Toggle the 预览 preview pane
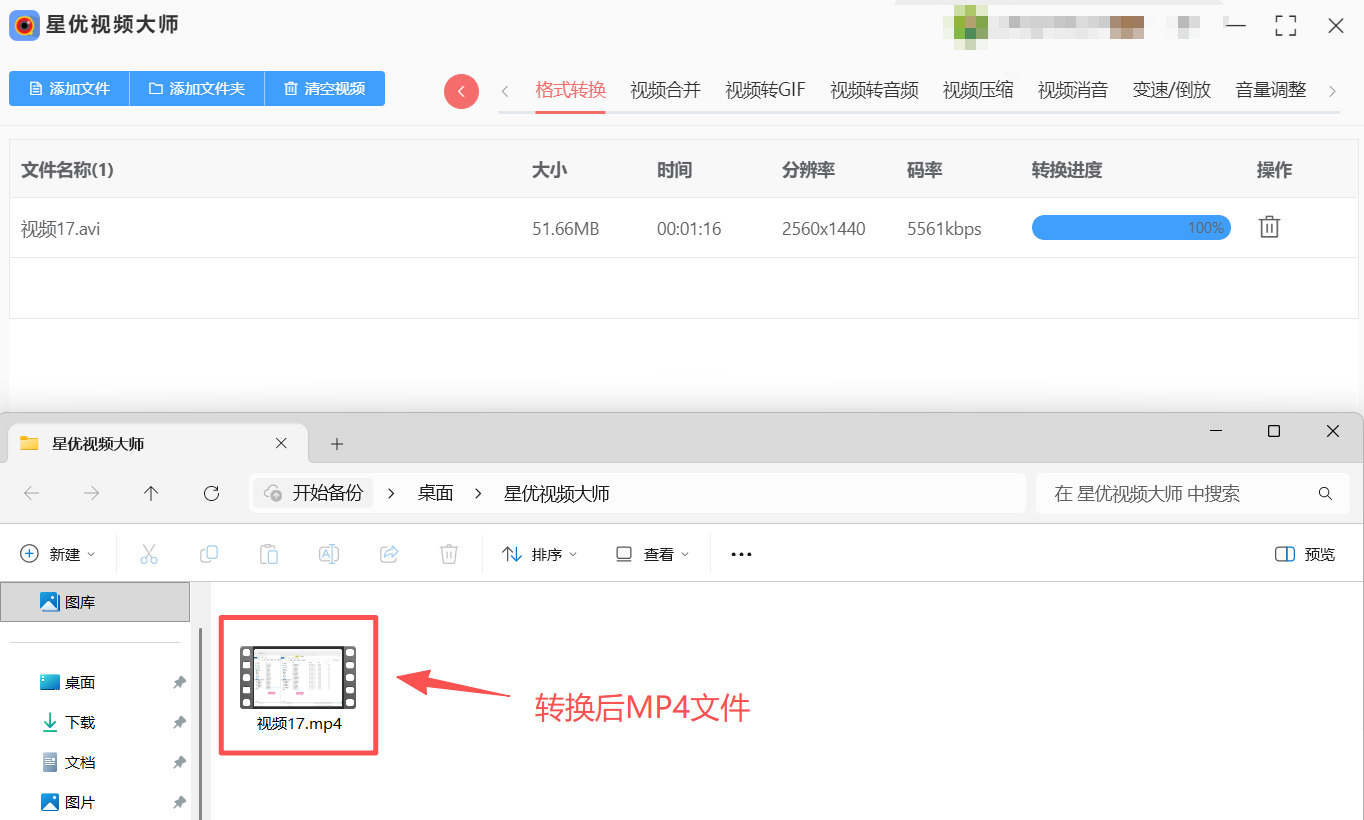The height and width of the screenshot is (820, 1364). 1305,554
